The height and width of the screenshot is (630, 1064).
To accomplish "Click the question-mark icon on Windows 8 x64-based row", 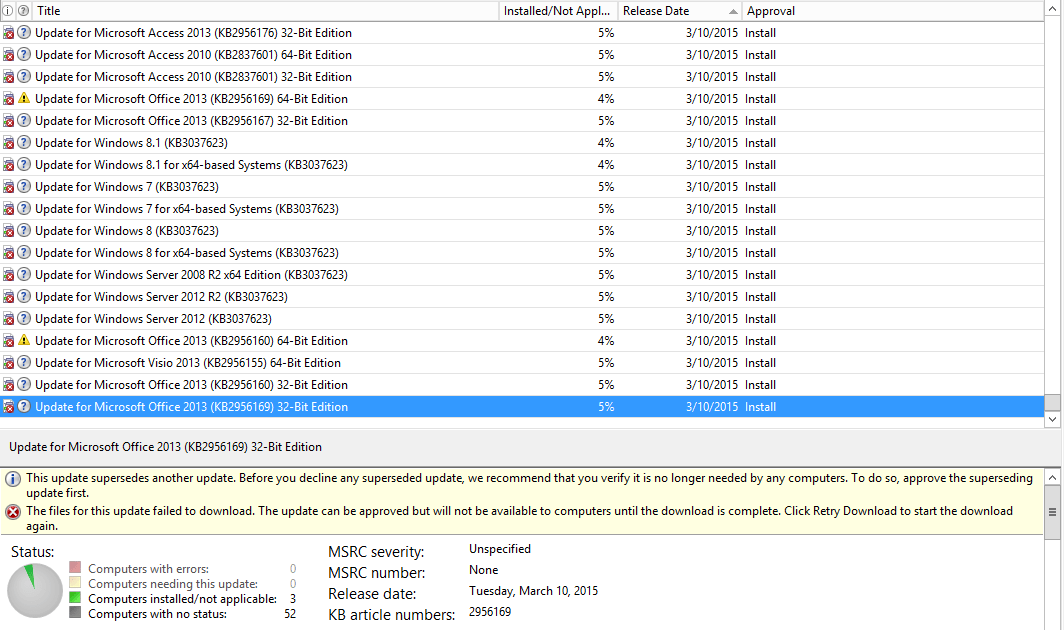I will point(24,253).
